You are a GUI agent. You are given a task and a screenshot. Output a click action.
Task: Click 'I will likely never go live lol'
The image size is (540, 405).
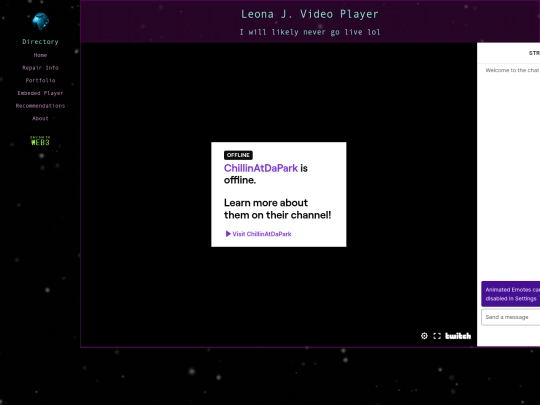coord(310,32)
